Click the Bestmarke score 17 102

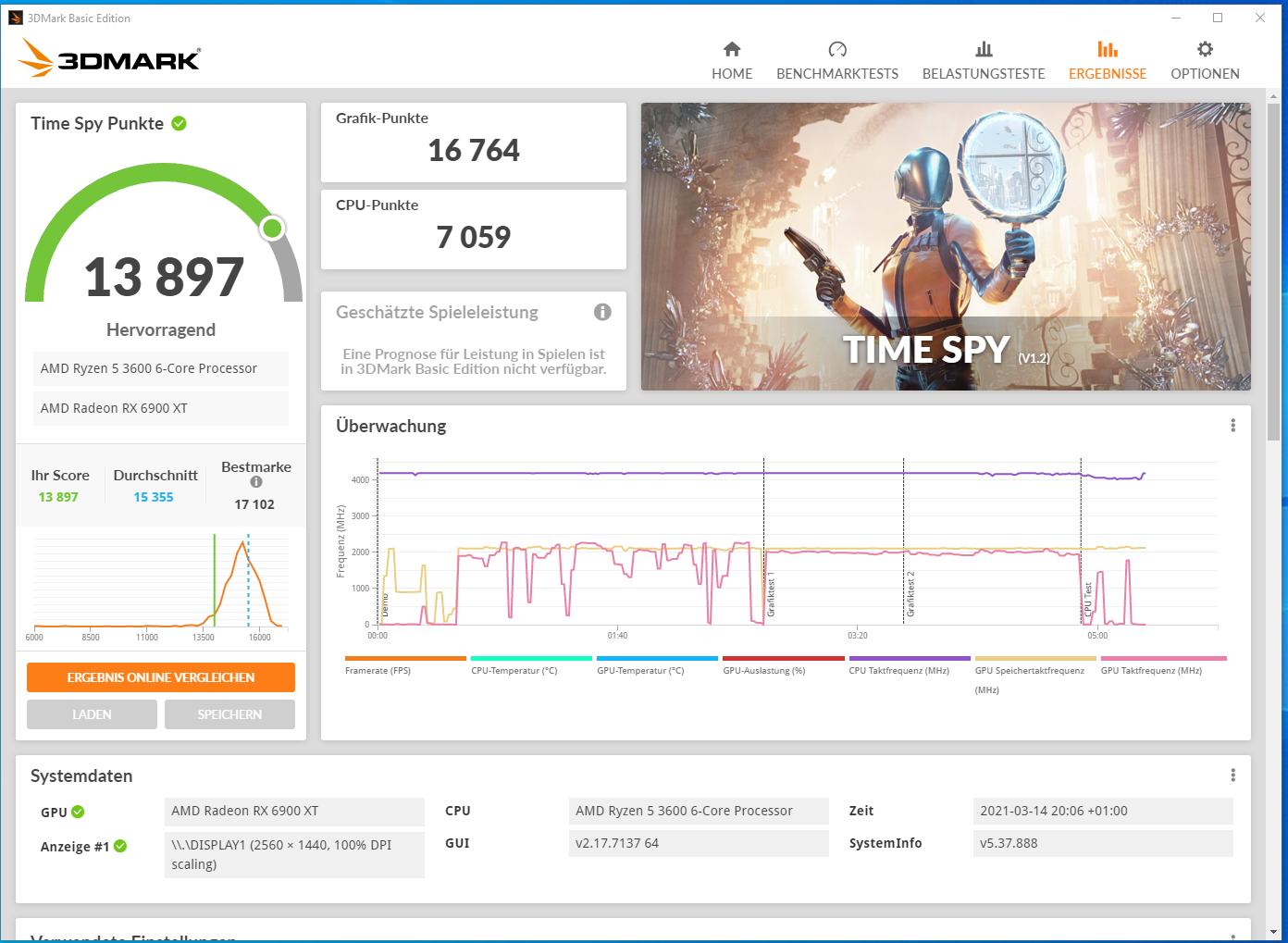[x=254, y=504]
